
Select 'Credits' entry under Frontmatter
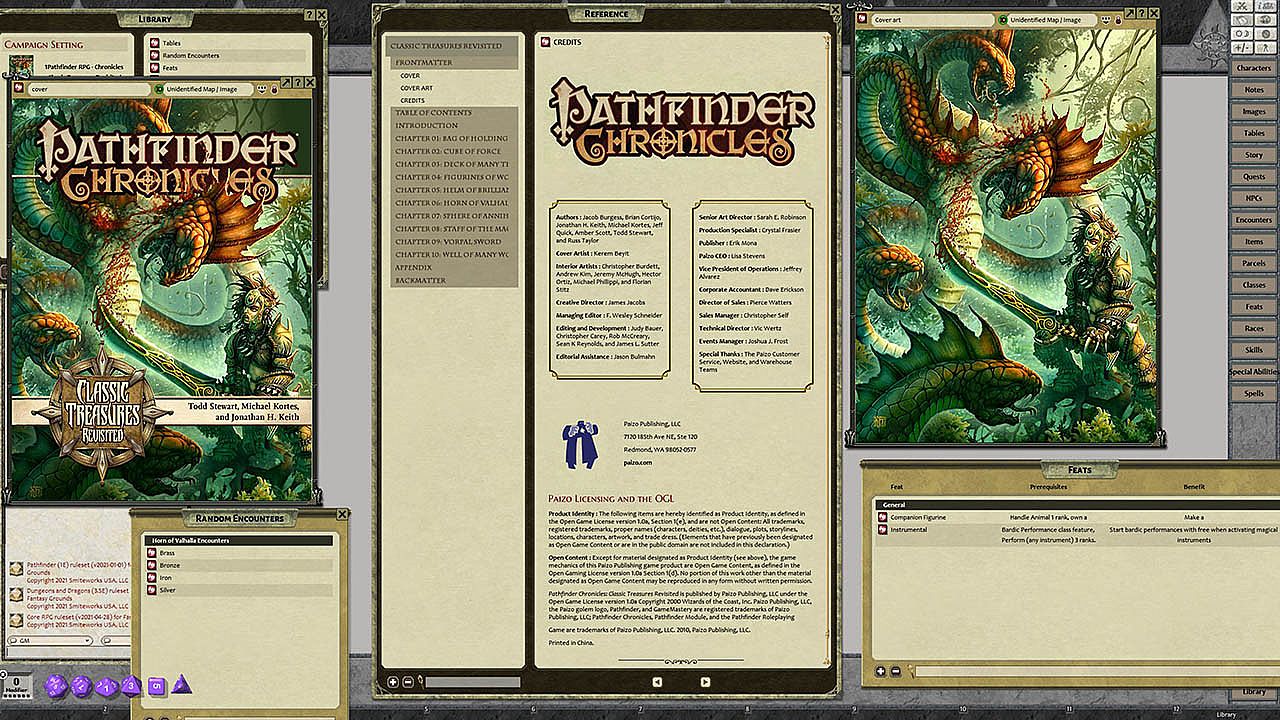coord(413,100)
